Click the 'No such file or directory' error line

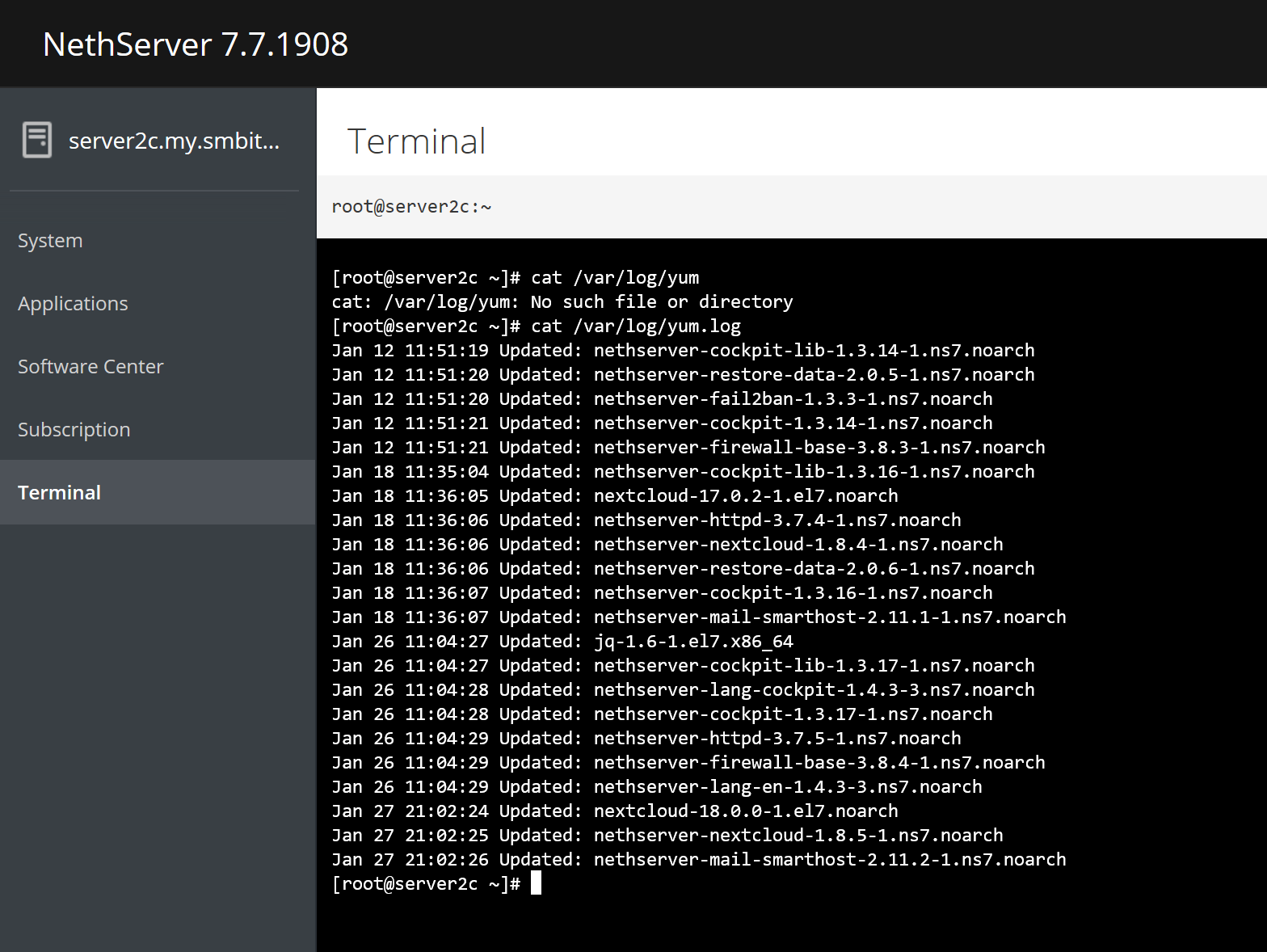click(562, 301)
